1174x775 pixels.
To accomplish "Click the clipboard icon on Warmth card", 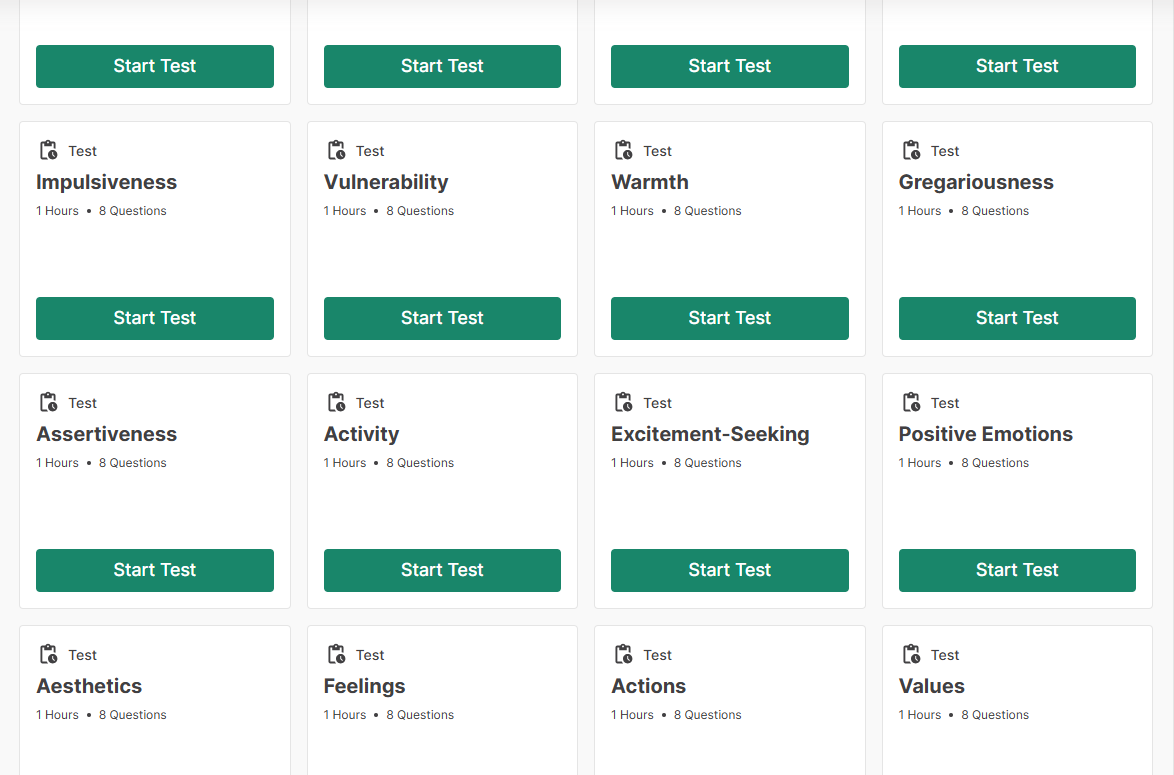I will (623, 151).
